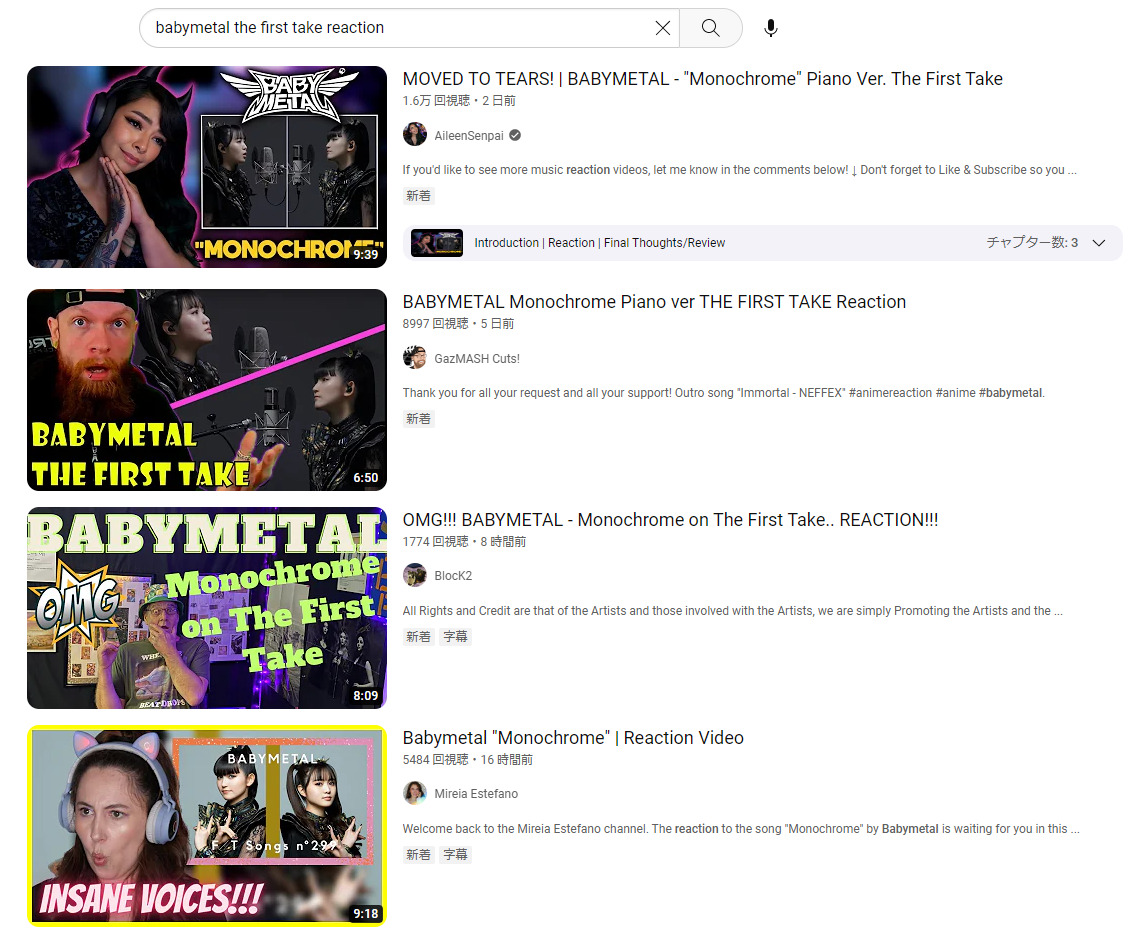Viewport: 1148px width, 937px height.
Task: Play the 'INSANE VOICES!!!' video thumbnail
Action: [x=206, y=826]
